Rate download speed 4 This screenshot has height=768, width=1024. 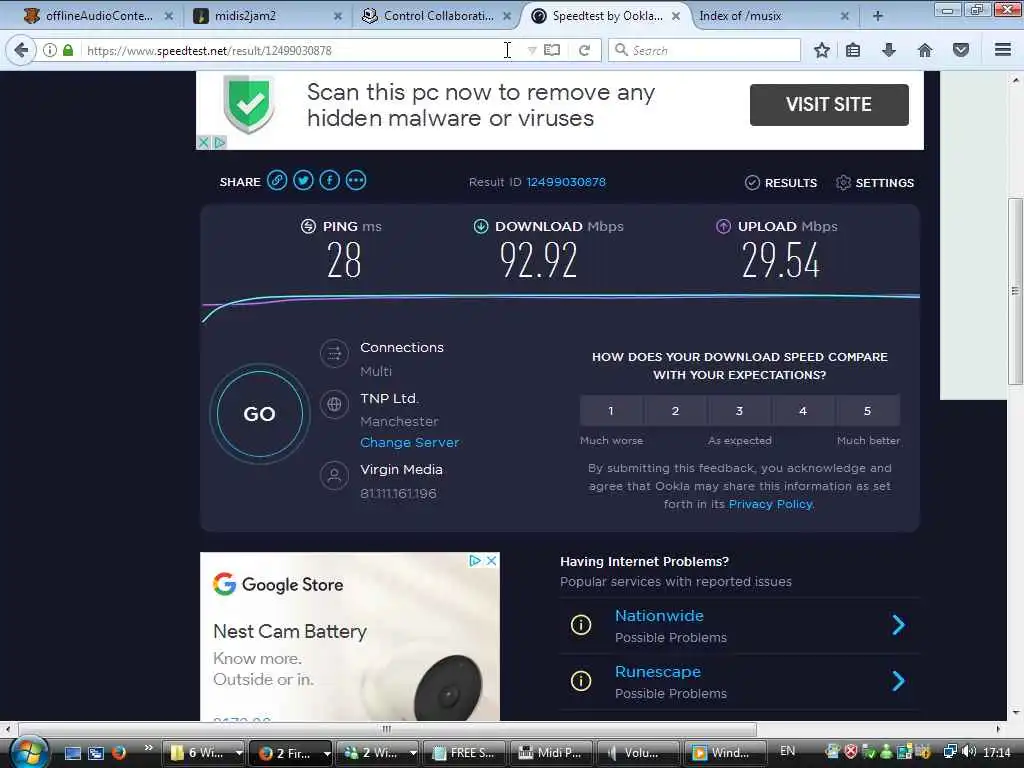click(803, 411)
